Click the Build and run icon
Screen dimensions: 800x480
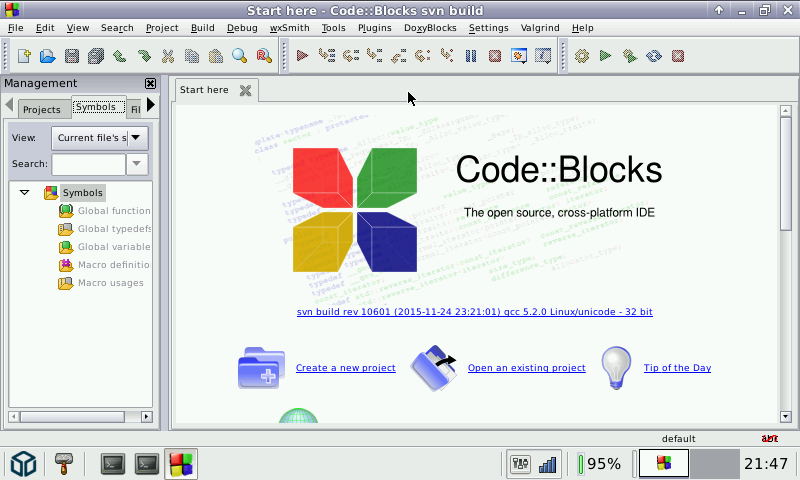[x=630, y=55]
